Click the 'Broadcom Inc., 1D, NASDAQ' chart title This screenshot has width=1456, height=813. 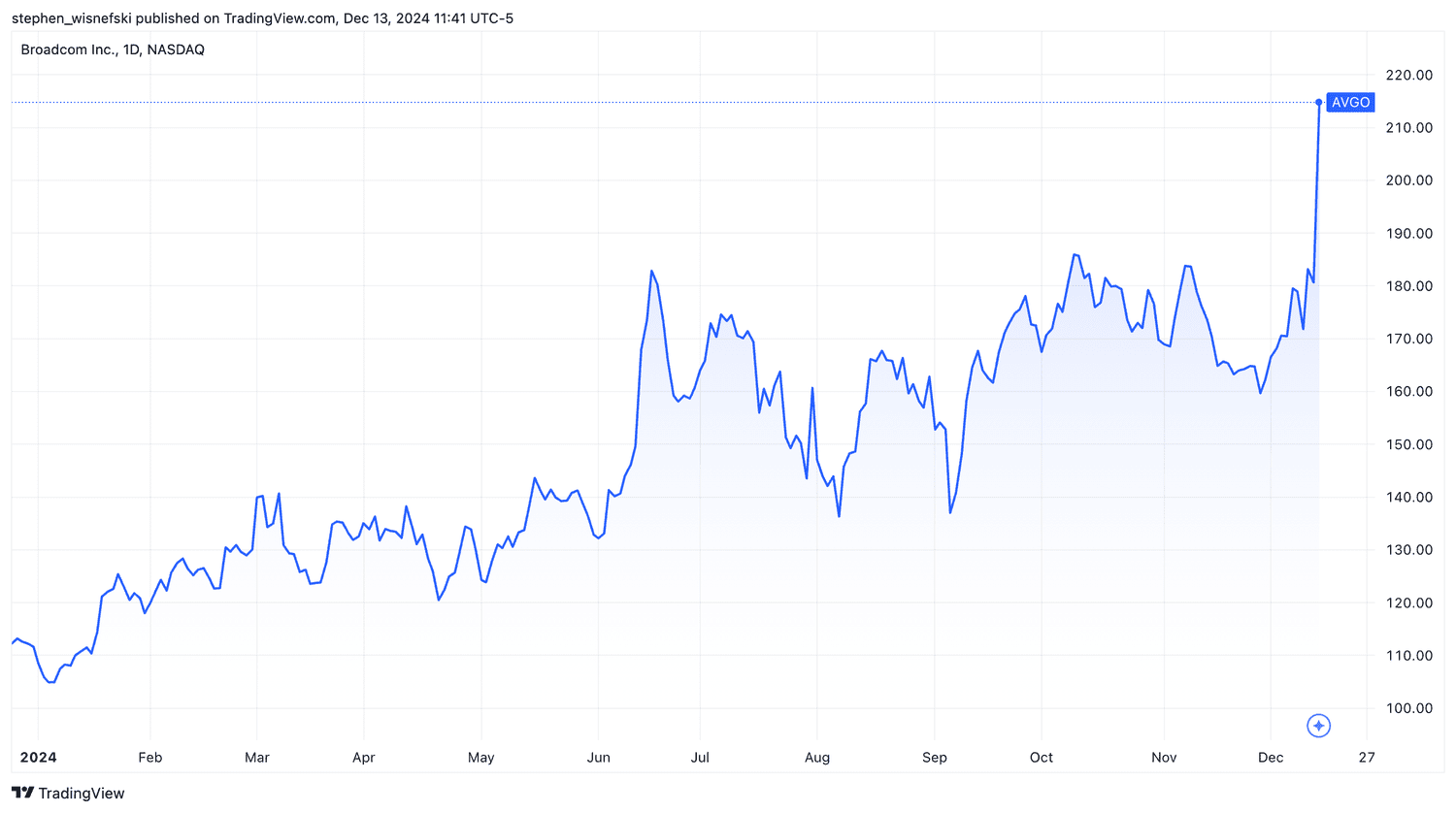(113, 49)
